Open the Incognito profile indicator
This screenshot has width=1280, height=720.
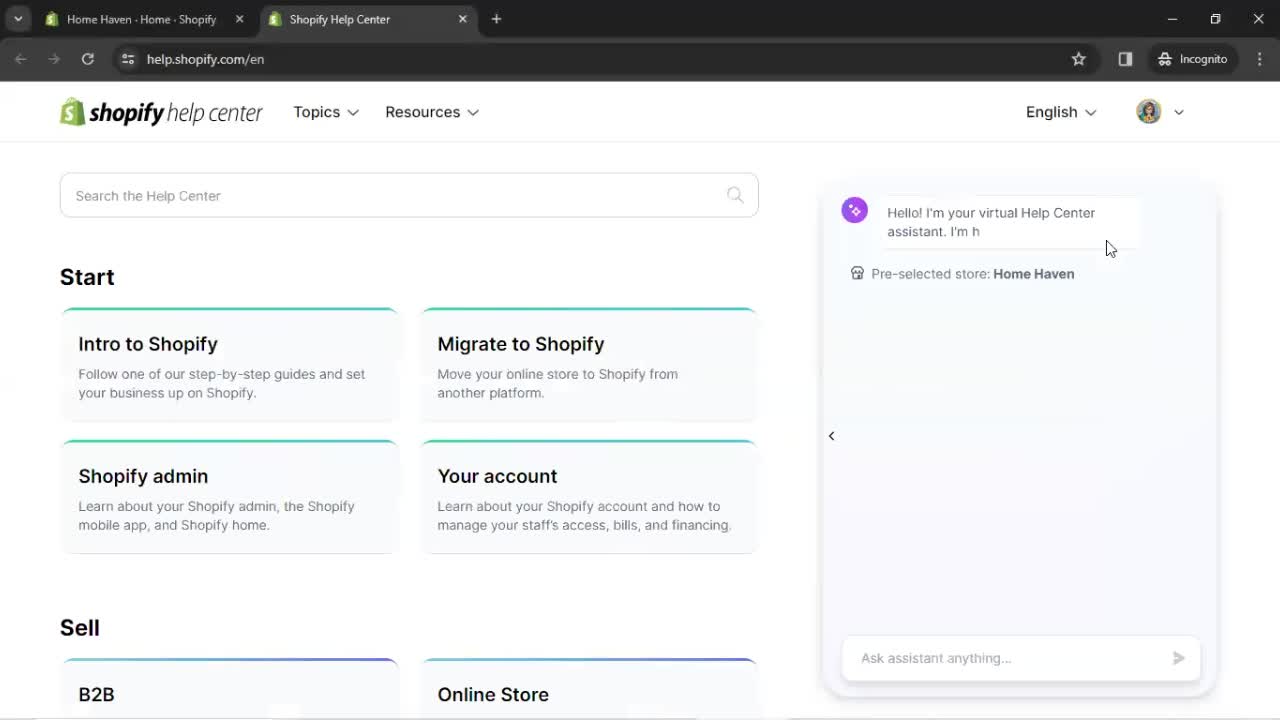point(1192,59)
